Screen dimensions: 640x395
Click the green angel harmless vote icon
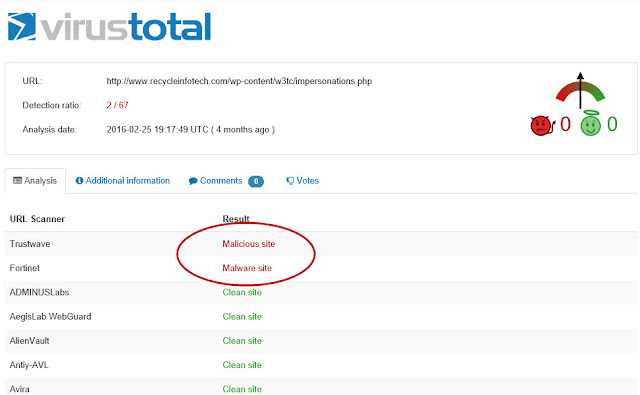click(x=591, y=123)
